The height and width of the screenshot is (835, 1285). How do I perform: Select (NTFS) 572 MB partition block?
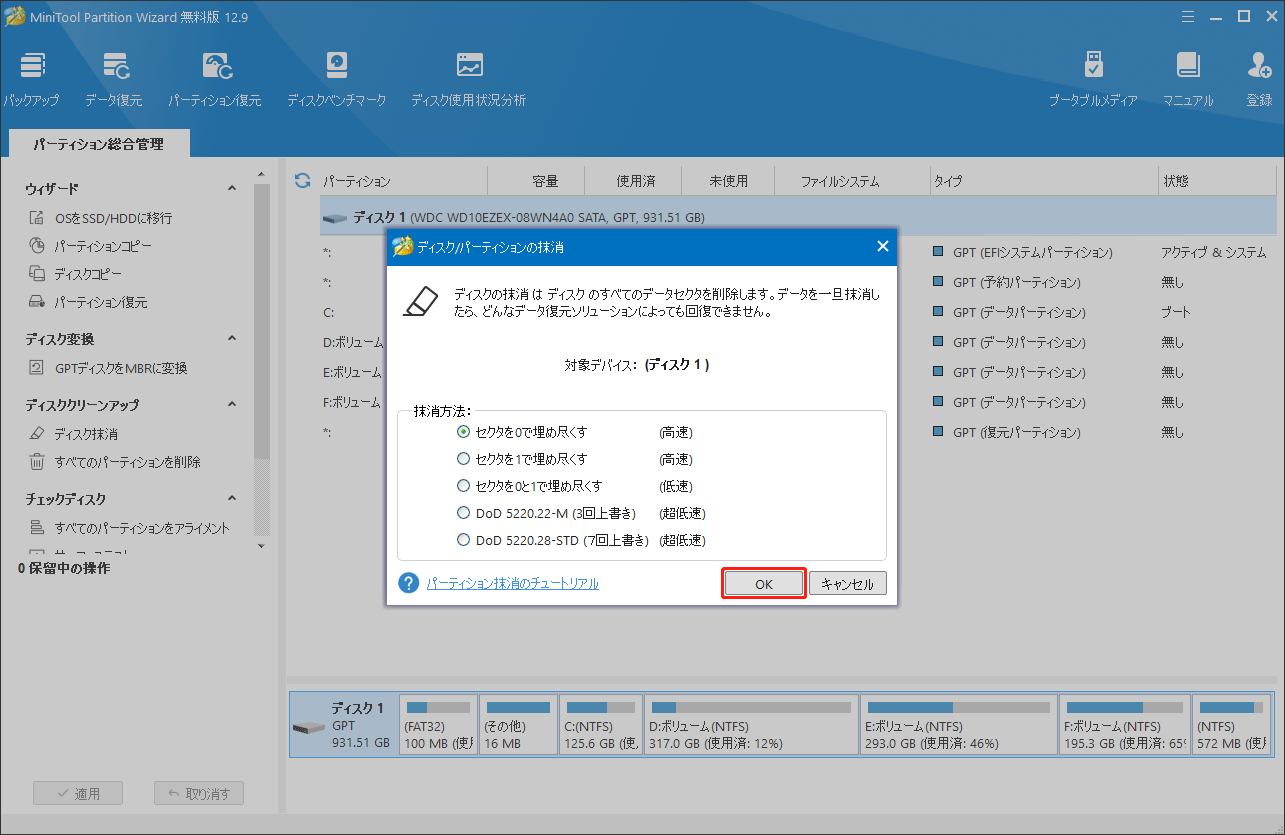[1232, 725]
